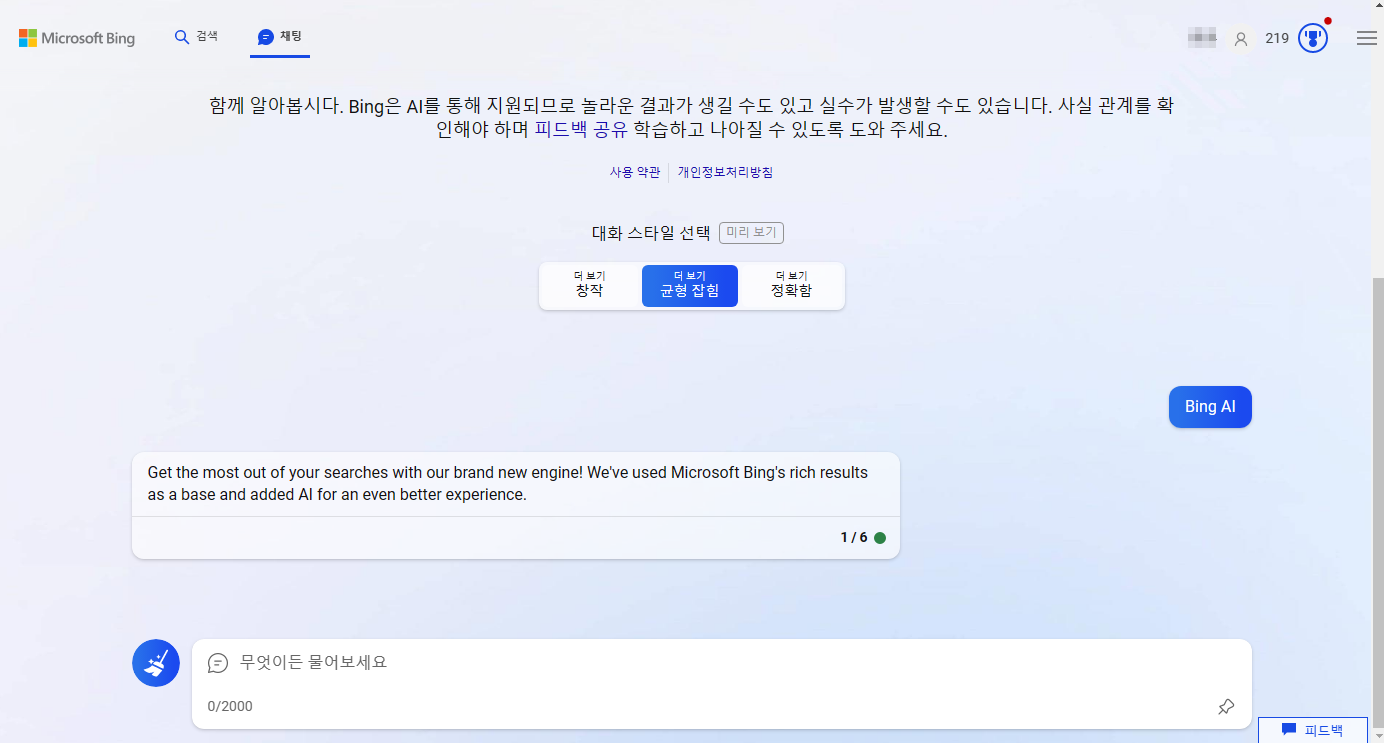Open the 사용 약관 link
The image size is (1384, 743).
coord(635,172)
